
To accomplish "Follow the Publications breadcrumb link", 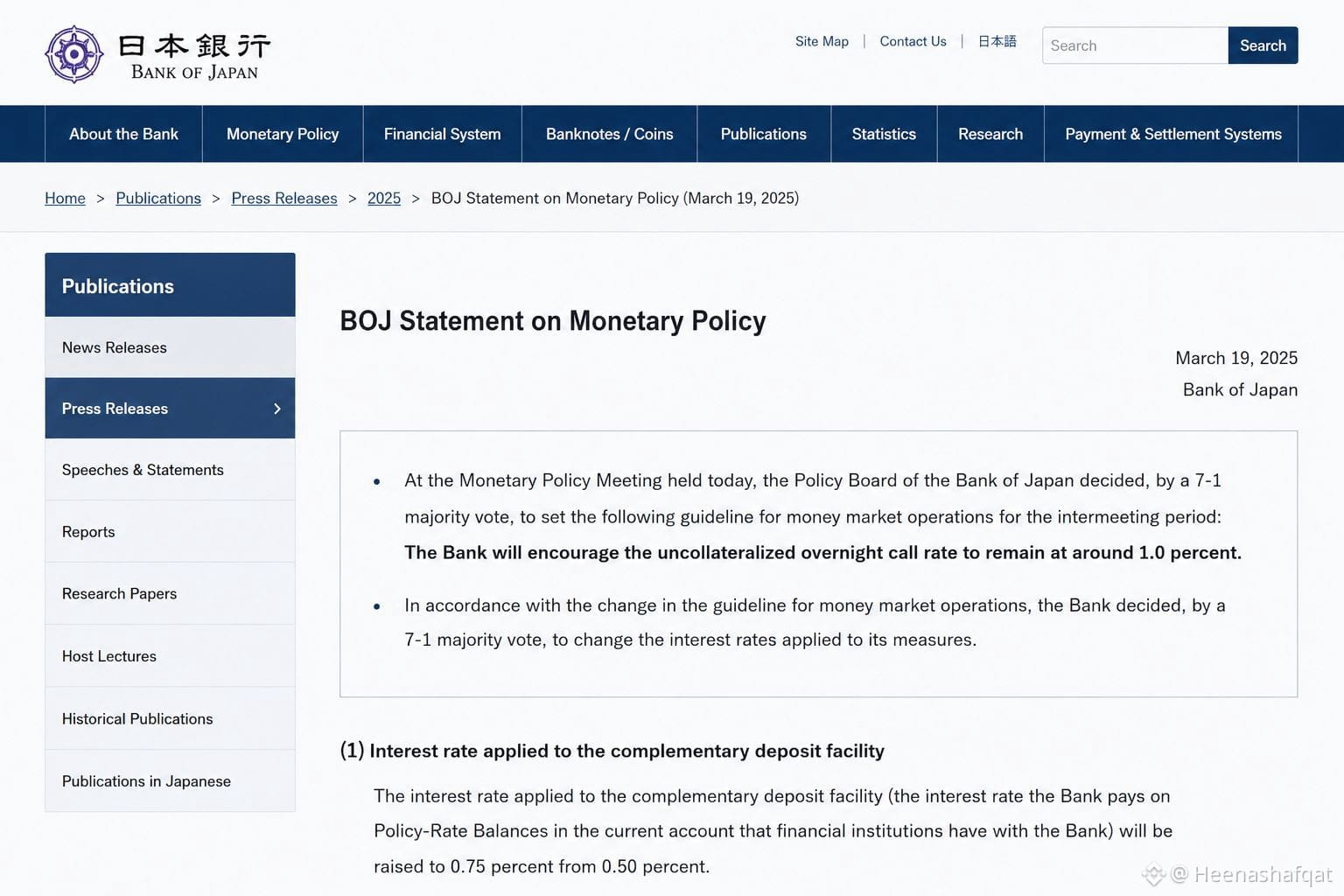I will [x=158, y=199].
